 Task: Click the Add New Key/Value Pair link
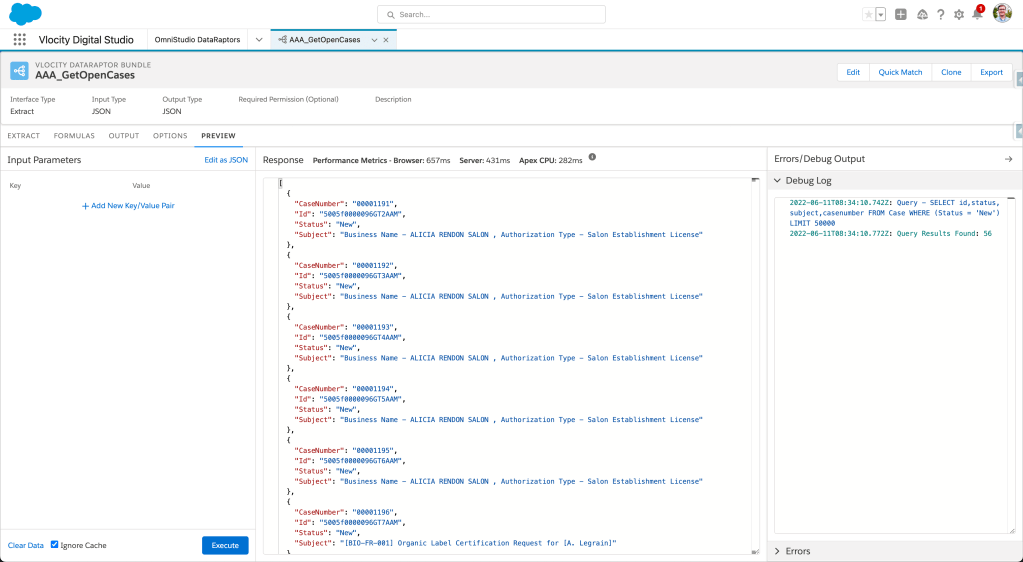[128, 205]
